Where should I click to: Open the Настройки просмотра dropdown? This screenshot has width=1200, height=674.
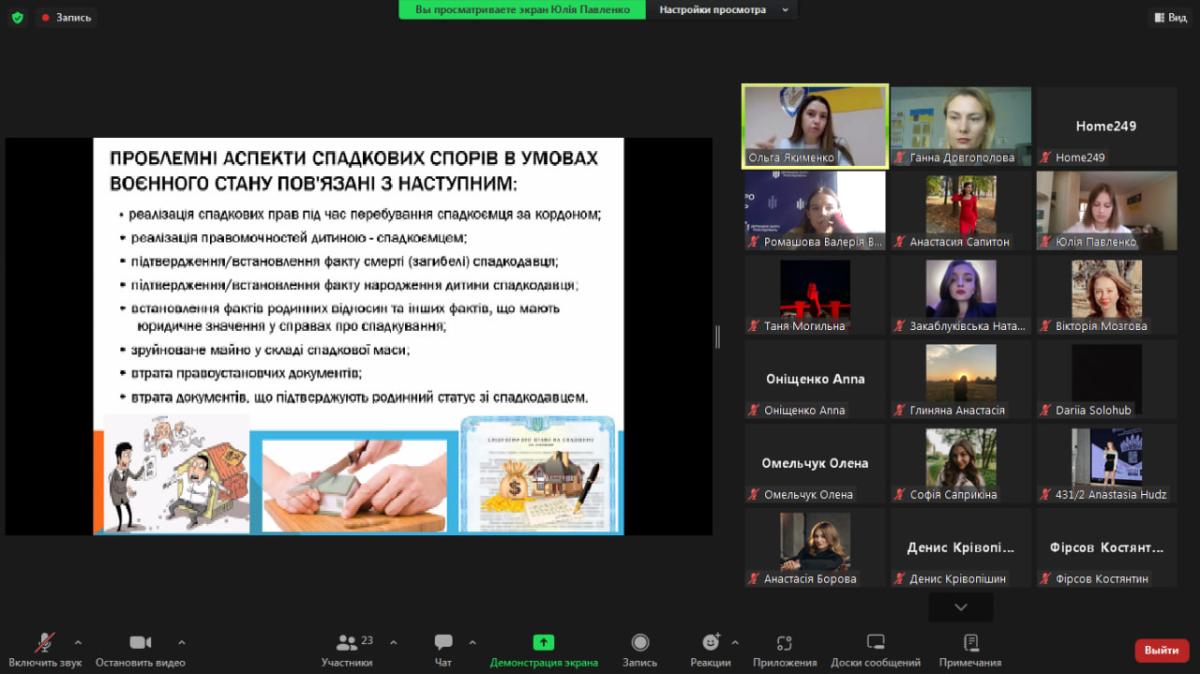(x=722, y=10)
